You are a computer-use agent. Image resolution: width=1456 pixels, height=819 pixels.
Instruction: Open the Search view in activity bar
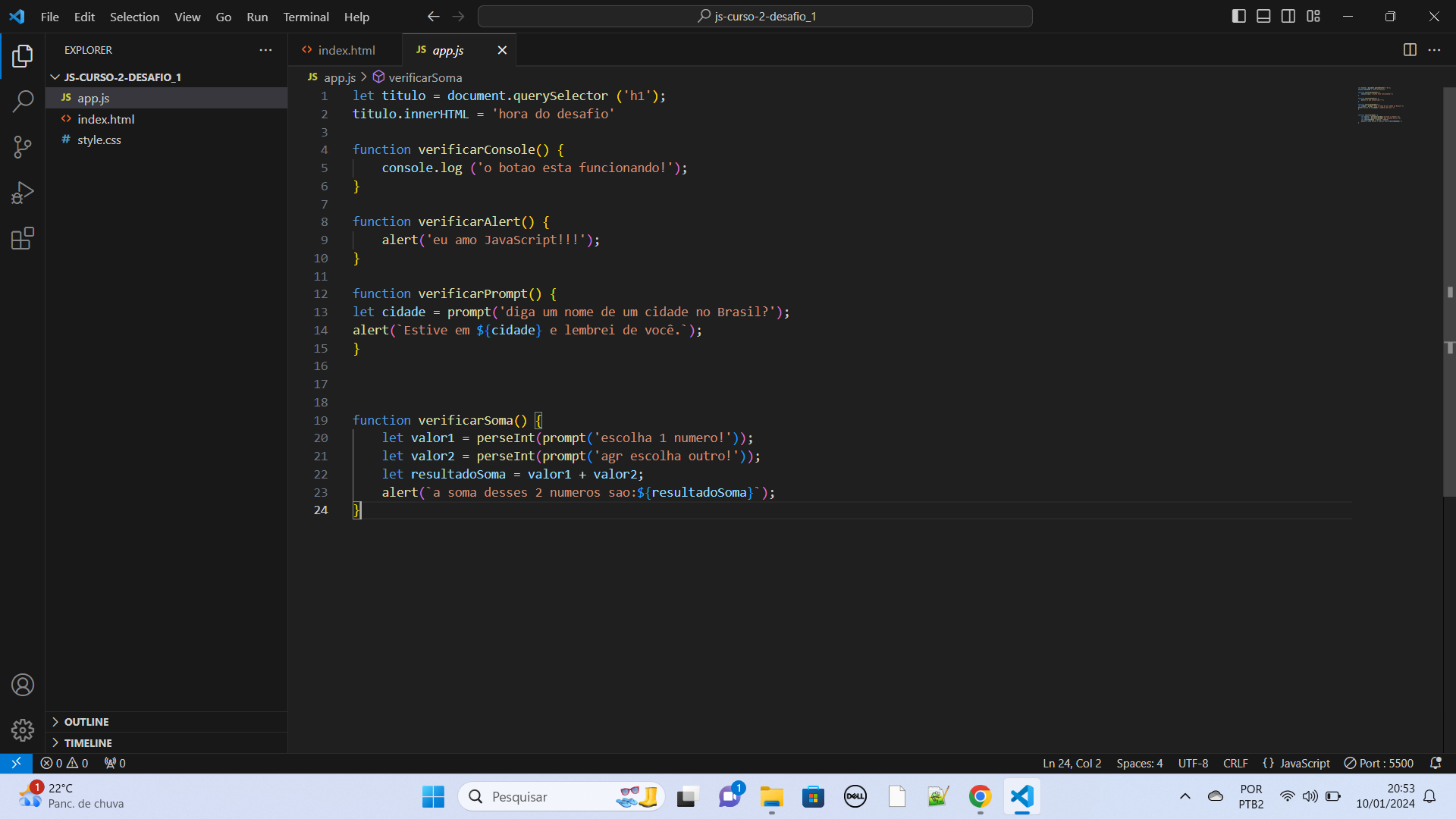(x=23, y=101)
